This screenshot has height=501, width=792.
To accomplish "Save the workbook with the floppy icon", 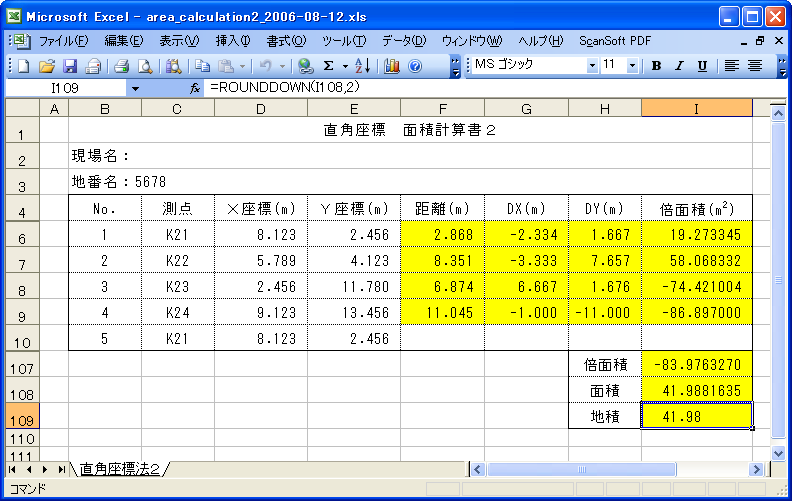I will point(70,66).
